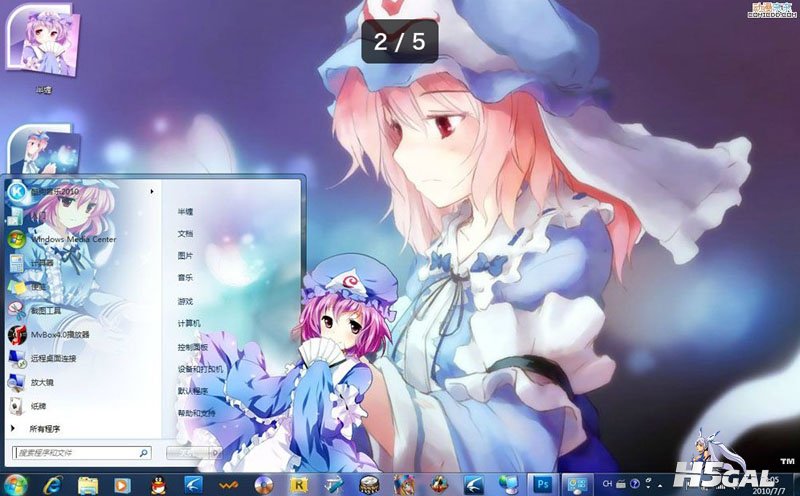
Task: Show hidden tray icons arrow
Action: (660, 484)
